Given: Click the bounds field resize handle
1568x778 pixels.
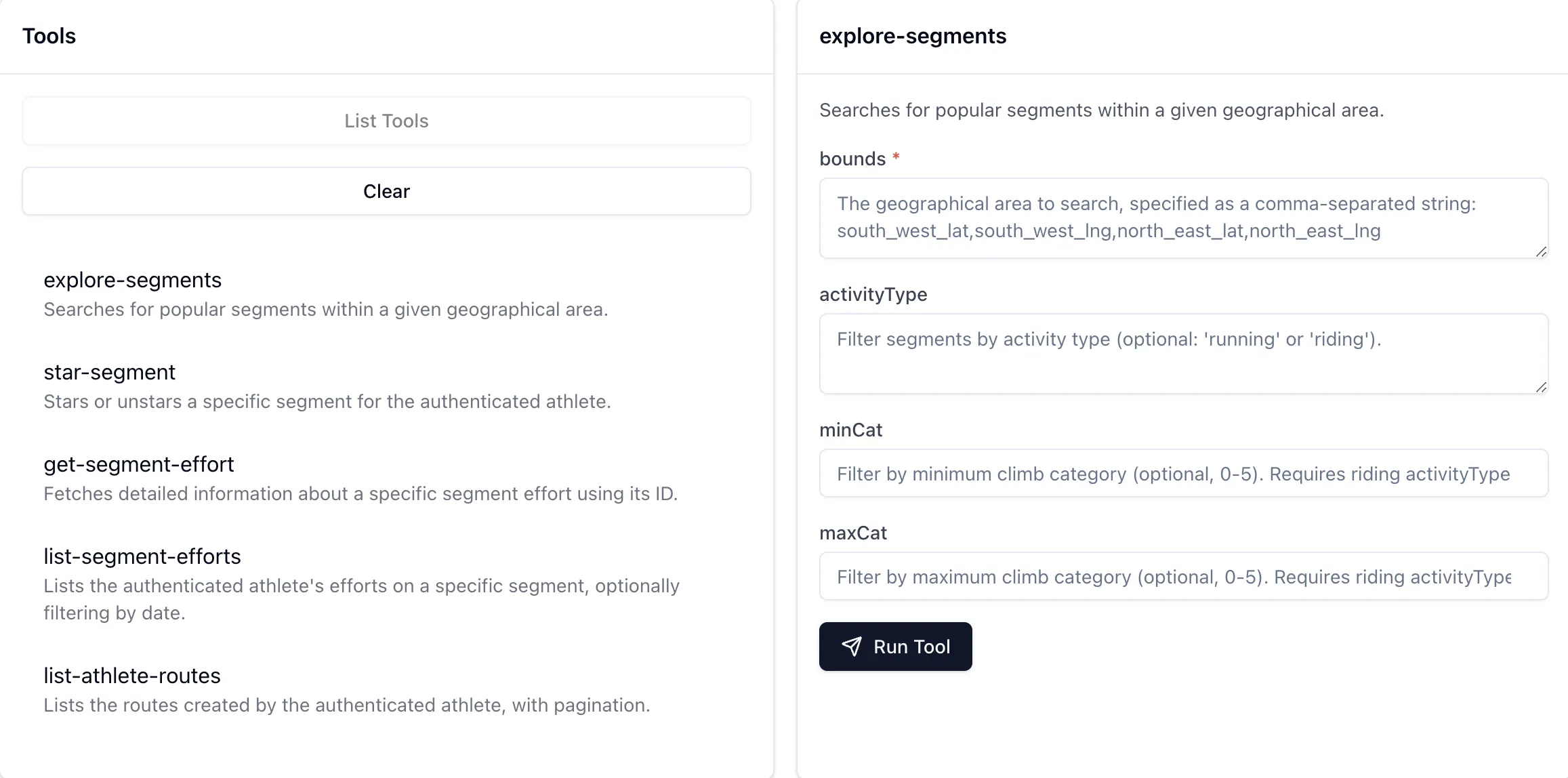Looking at the screenshot, I should 1541,251.
